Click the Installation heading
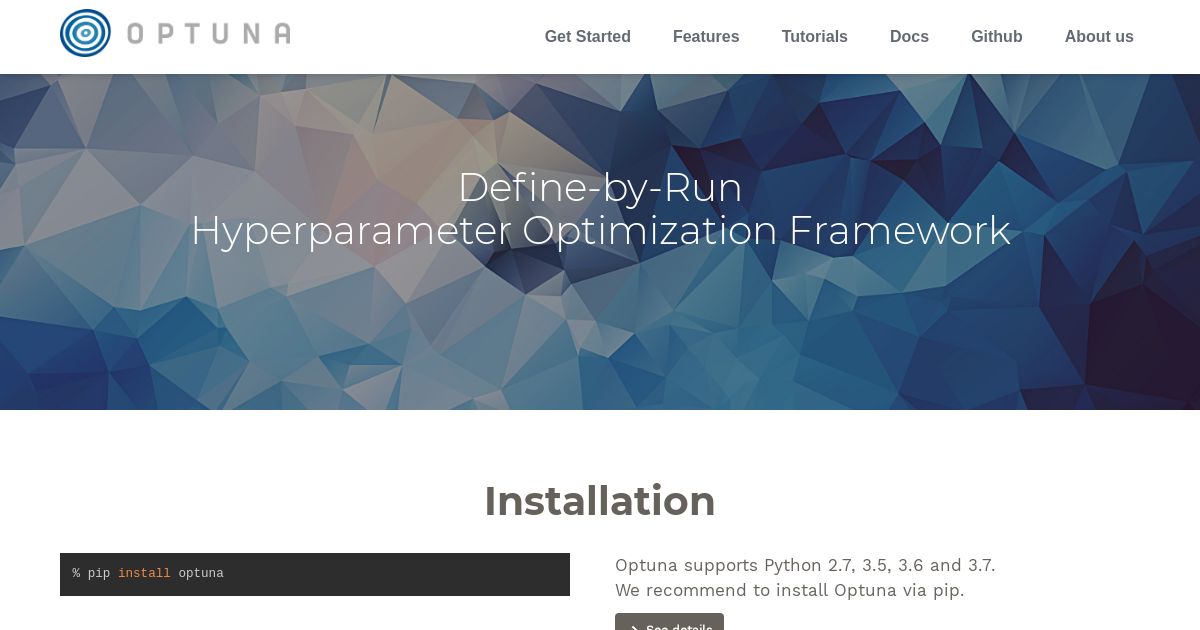This screenshot has height=630, width=1200. click(600, 501)
